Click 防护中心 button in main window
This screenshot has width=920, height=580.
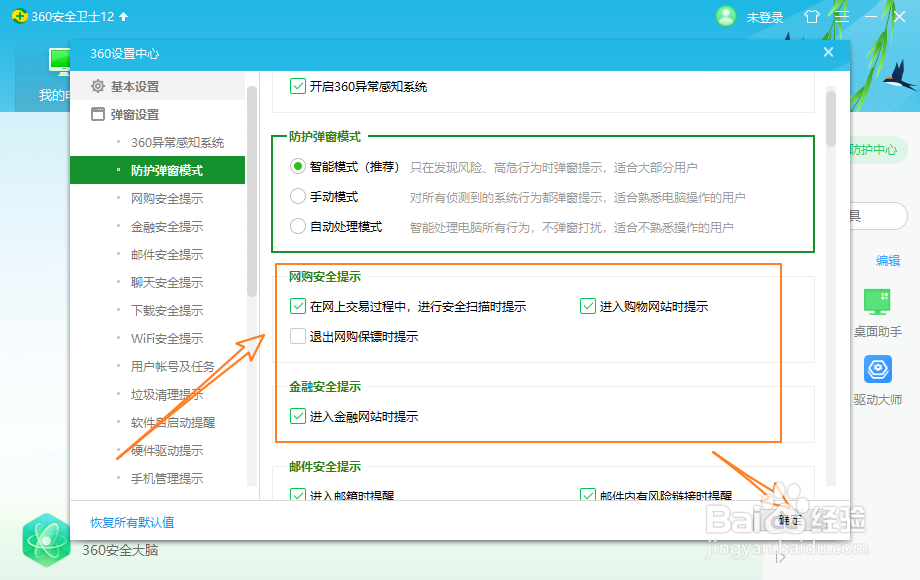pyautogui.click(x=873, y=150)
